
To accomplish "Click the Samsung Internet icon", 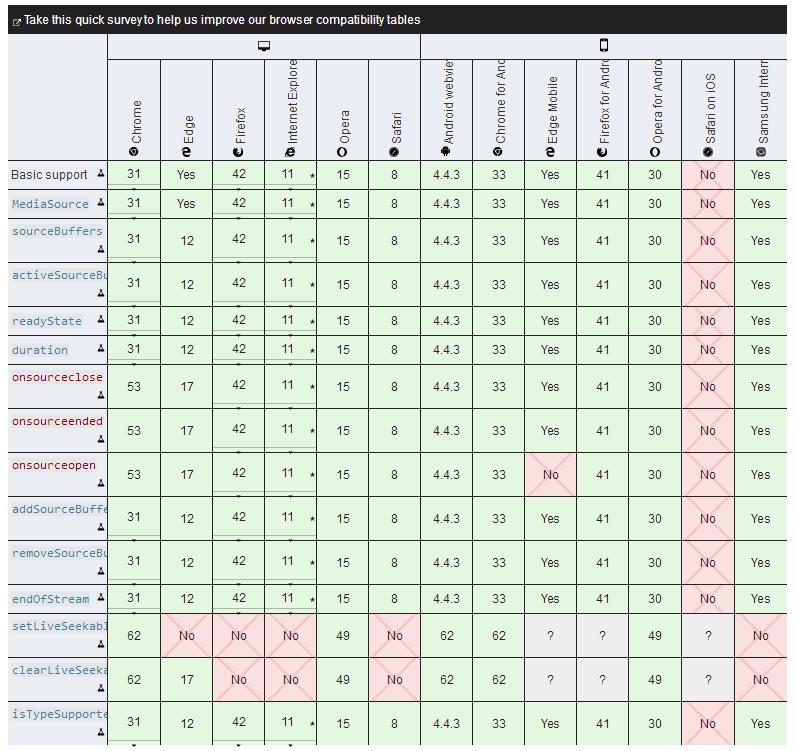I will 760,151.
